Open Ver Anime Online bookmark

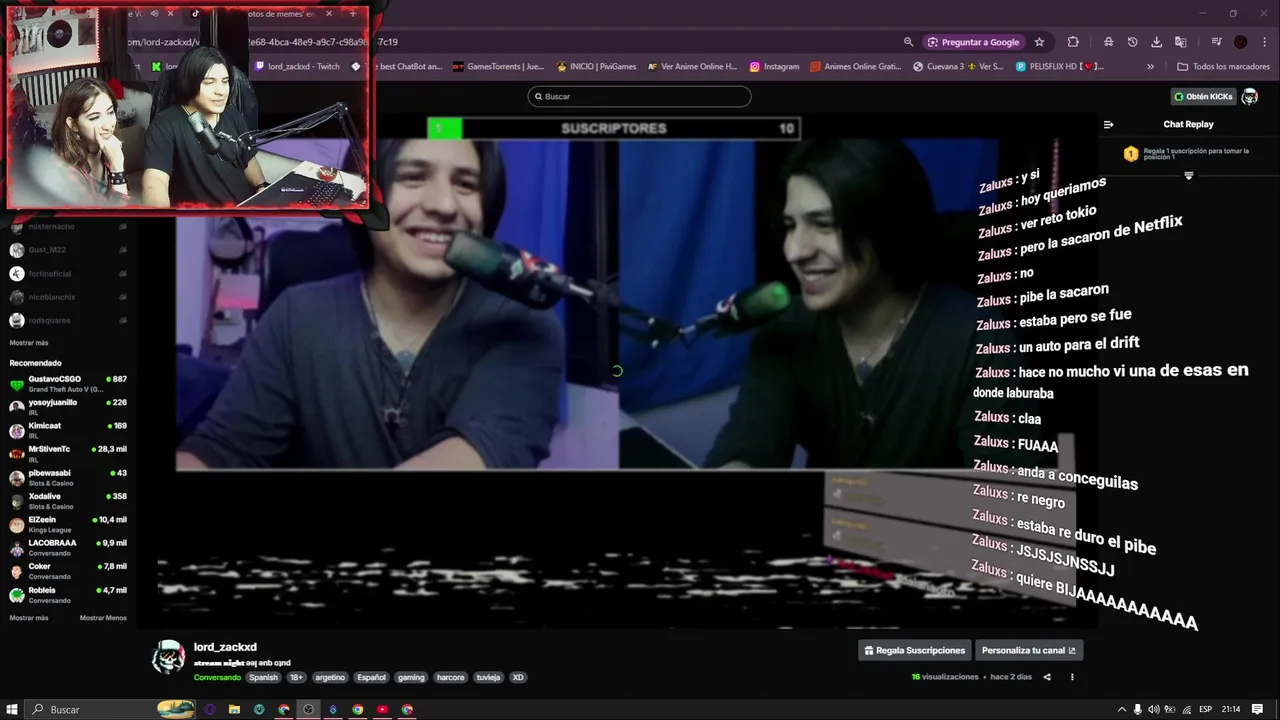692,67
